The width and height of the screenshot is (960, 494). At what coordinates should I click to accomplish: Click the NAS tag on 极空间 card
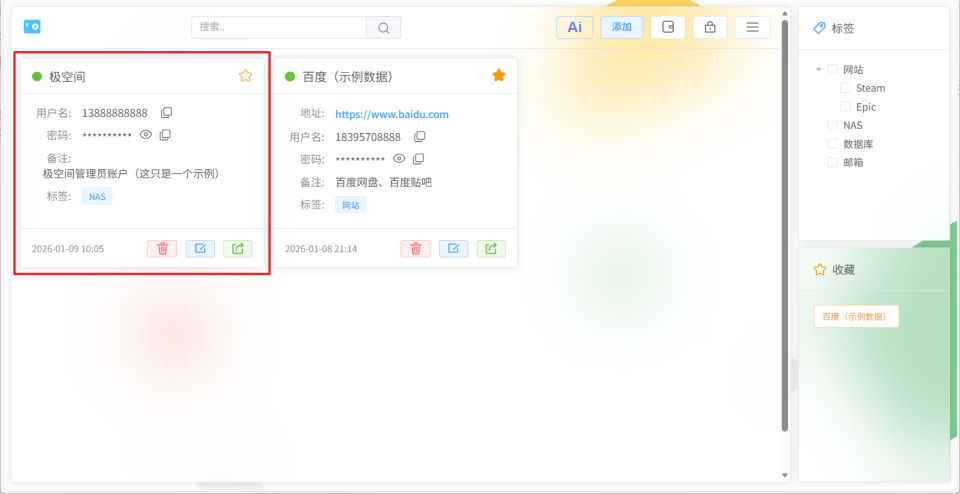tap(97, 196)
